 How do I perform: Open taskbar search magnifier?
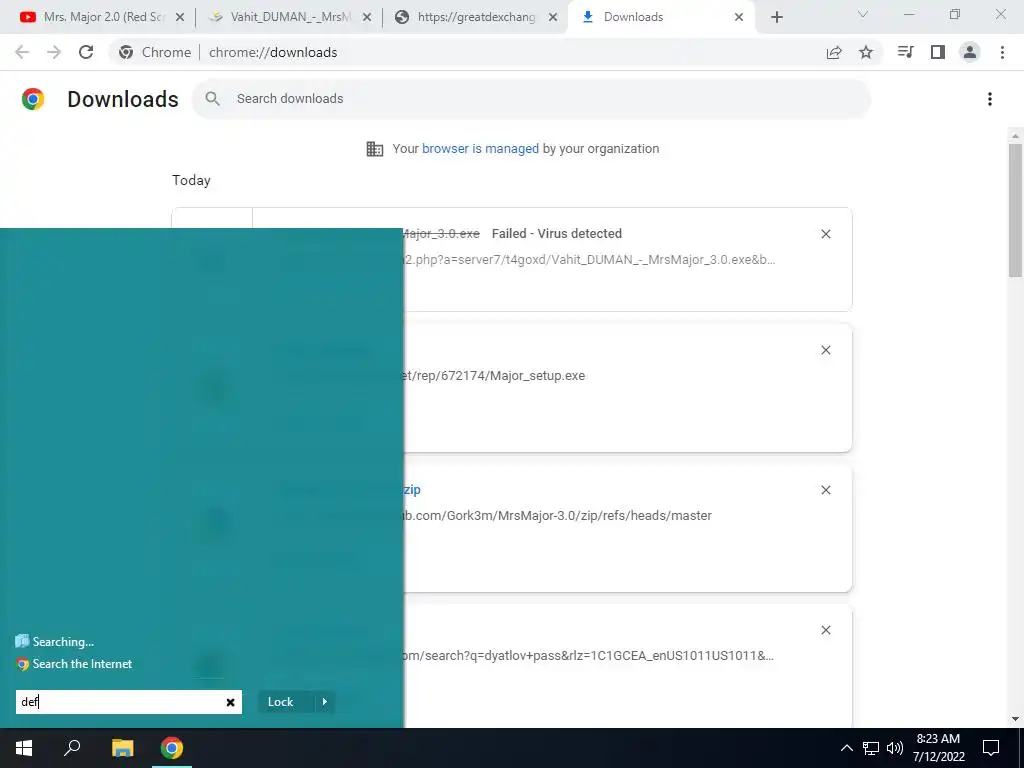(72, 748)
